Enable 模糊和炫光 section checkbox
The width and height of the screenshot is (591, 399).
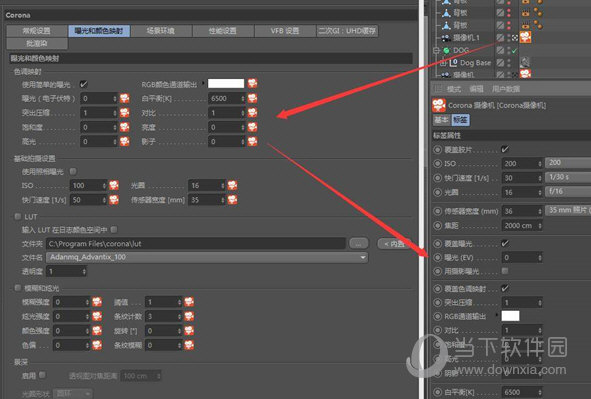click(18, 288)
